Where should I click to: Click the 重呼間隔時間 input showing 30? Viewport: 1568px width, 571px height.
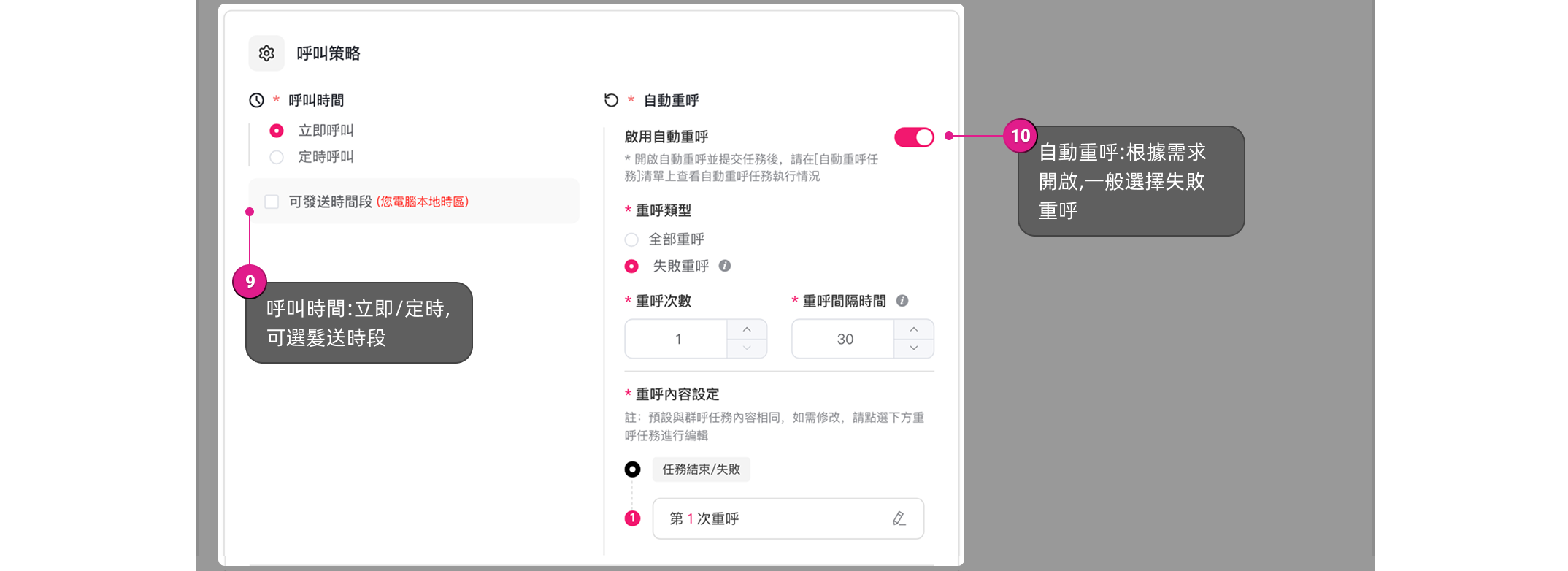click(x=844, y=339)
